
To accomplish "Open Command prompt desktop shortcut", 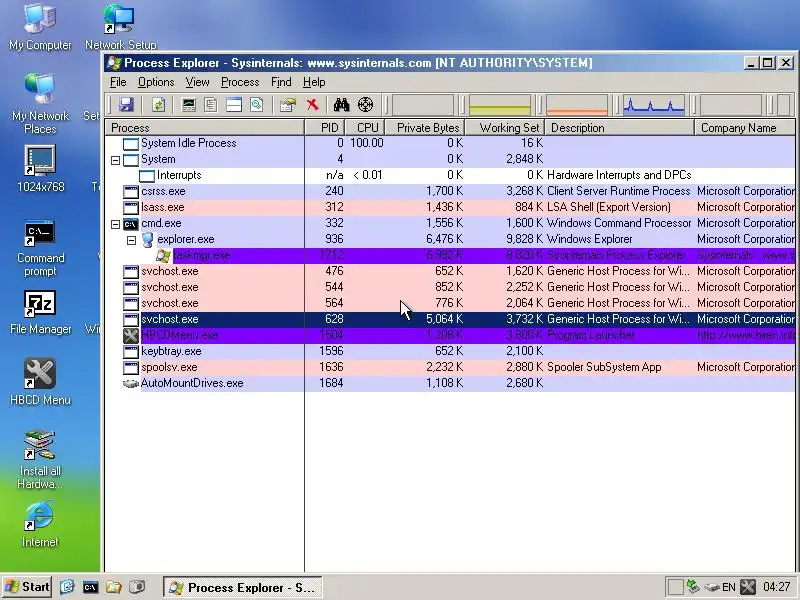I will pos(40,248).
